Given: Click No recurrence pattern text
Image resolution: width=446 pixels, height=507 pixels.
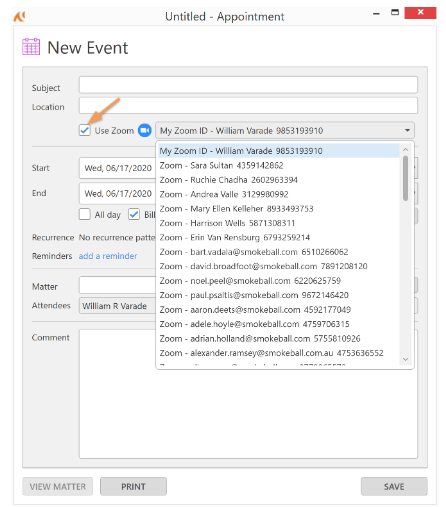Looking at the screenshot, I should [x=117, y=238].
